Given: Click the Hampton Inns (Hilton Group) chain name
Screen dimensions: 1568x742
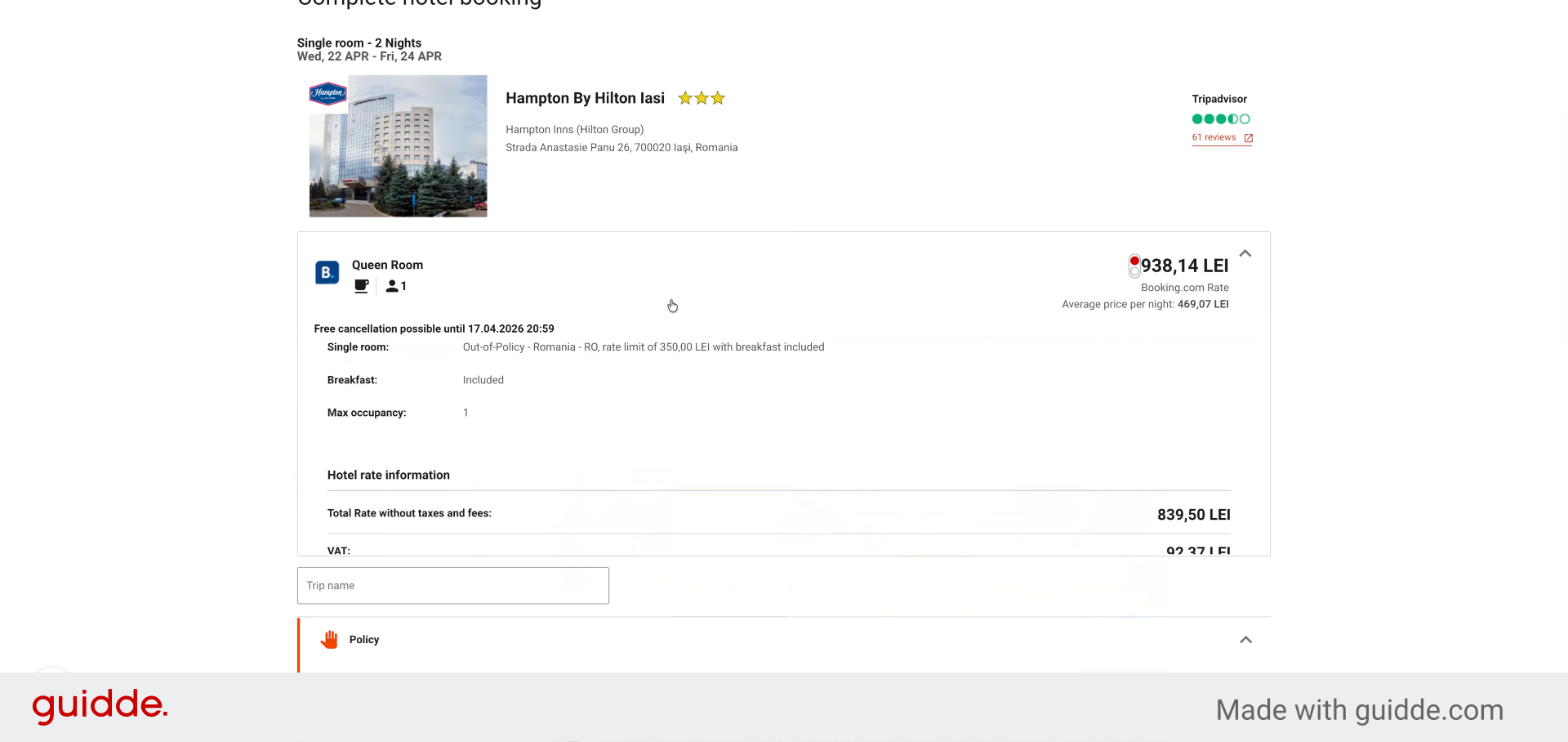Looking at the screenshot, I should click(575, 129).
